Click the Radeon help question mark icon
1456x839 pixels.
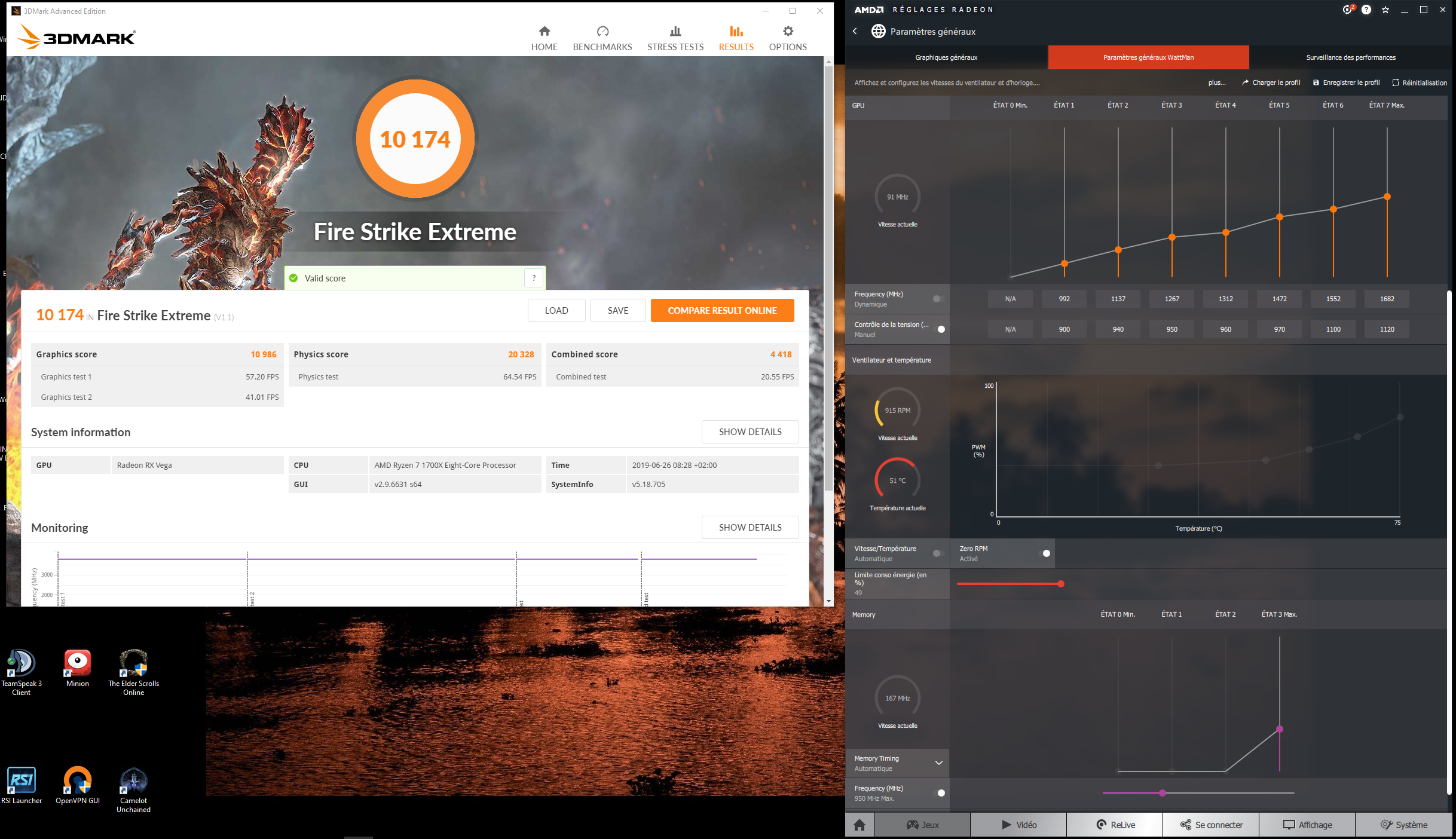tap(1366, 10)
